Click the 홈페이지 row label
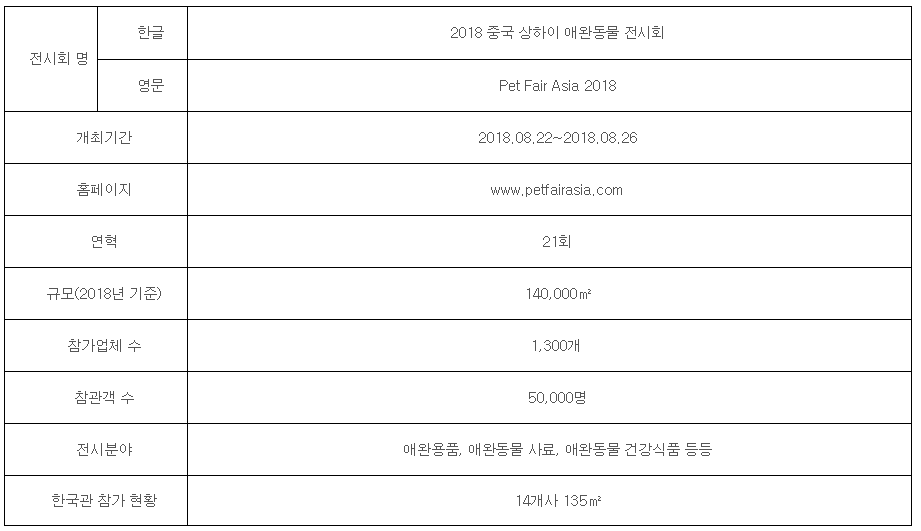 click(104, 190)
